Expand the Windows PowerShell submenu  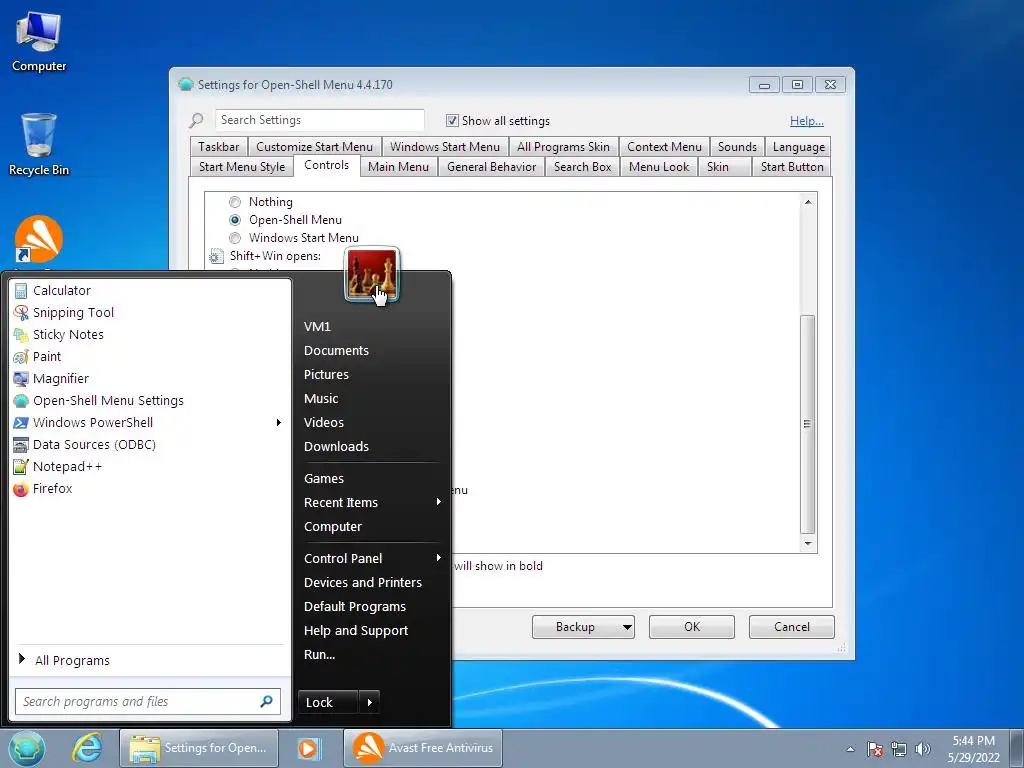click(279, 423)
